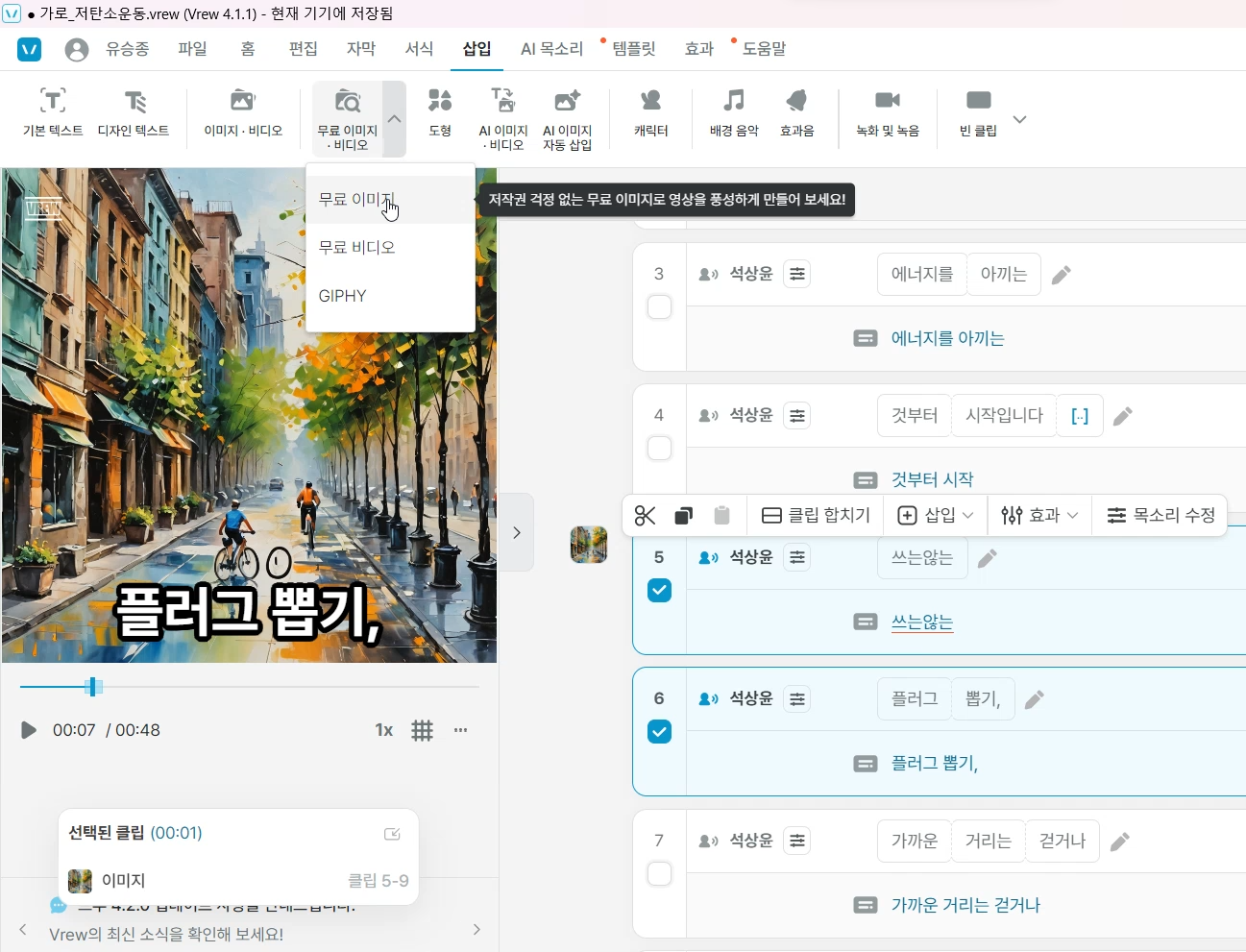Open AI image/video (AI 이미지·비디오) generator
1246x952 pixels.
tap(503, 119)
